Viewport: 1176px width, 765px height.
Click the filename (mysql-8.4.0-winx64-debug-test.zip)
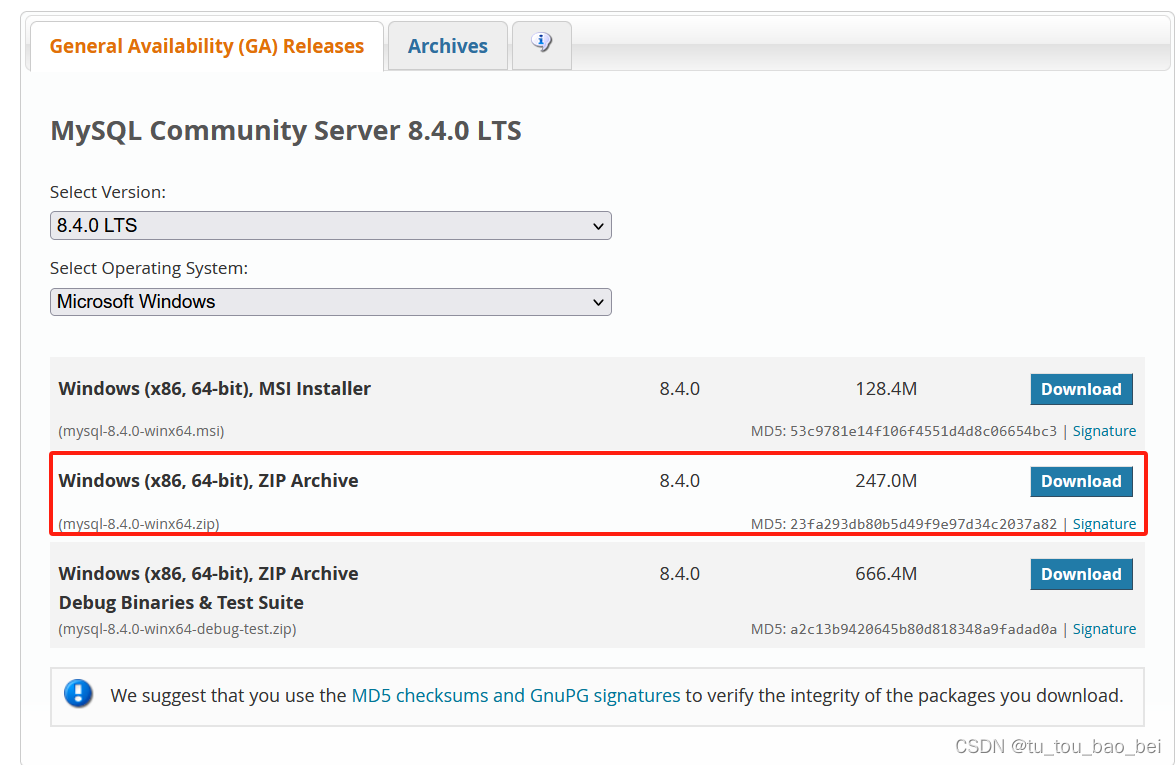point(177,629)
